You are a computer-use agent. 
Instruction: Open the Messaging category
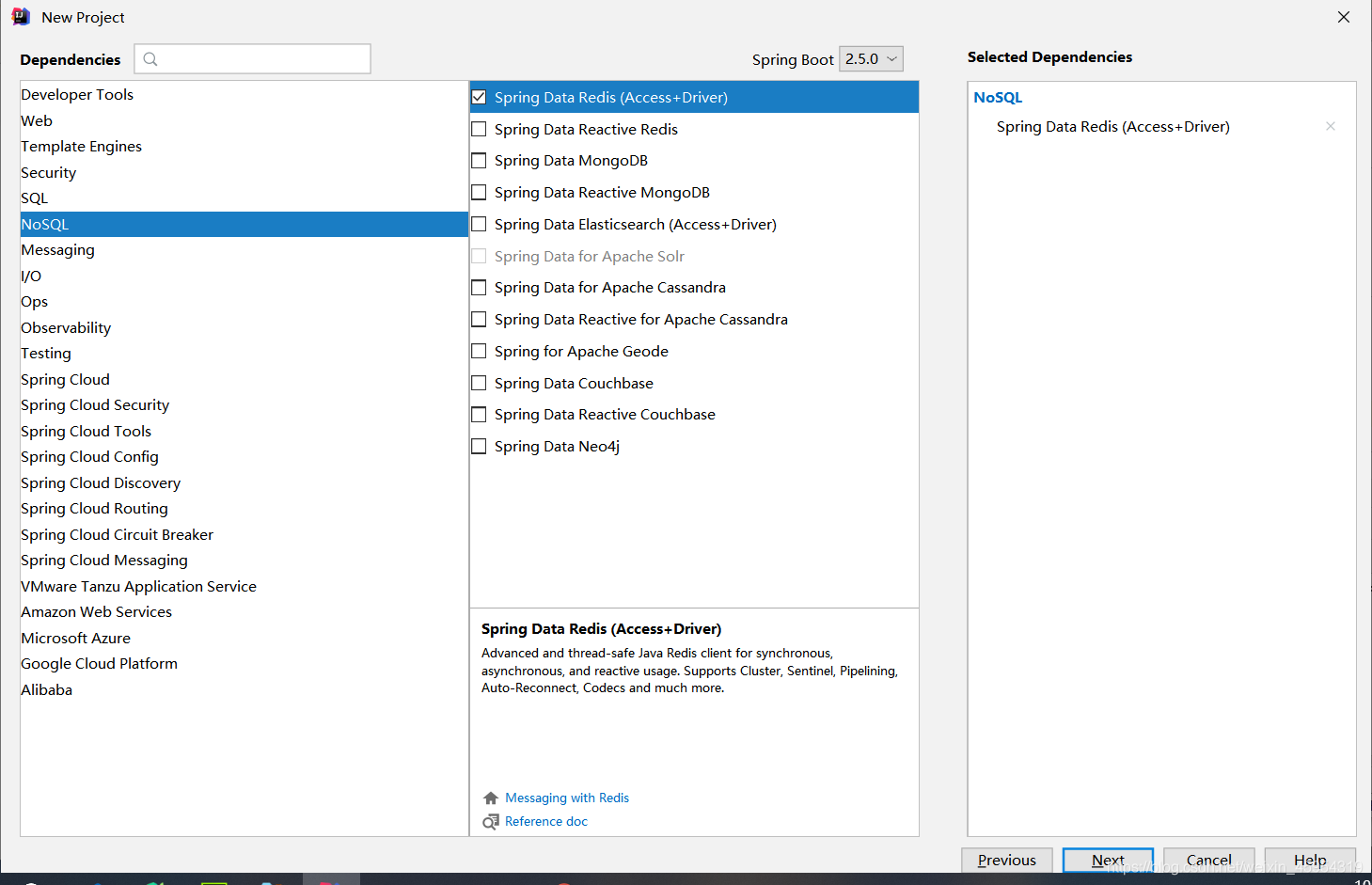tap(244, 249)
